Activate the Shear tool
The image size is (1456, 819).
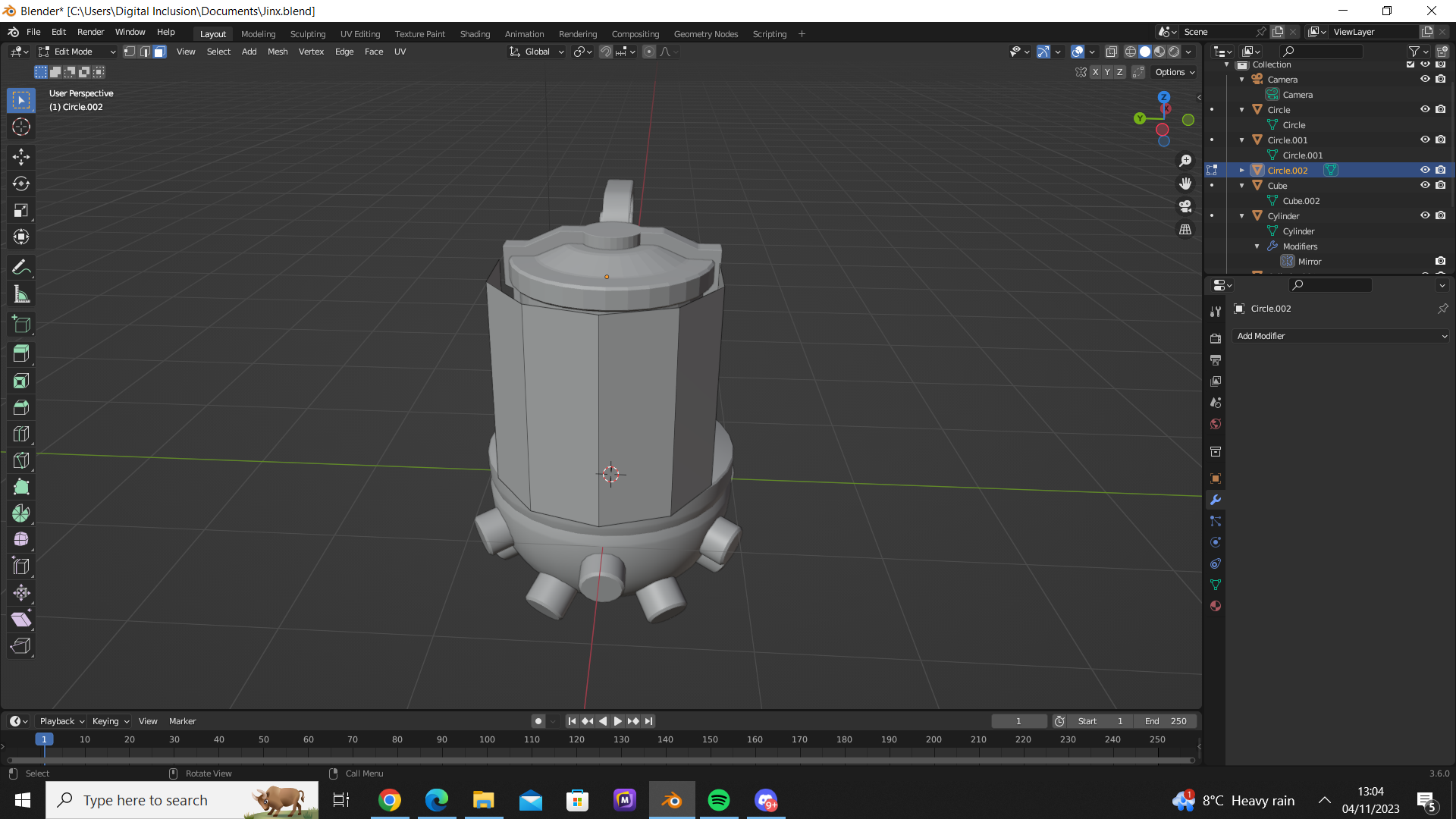click(x=21, y=620)
